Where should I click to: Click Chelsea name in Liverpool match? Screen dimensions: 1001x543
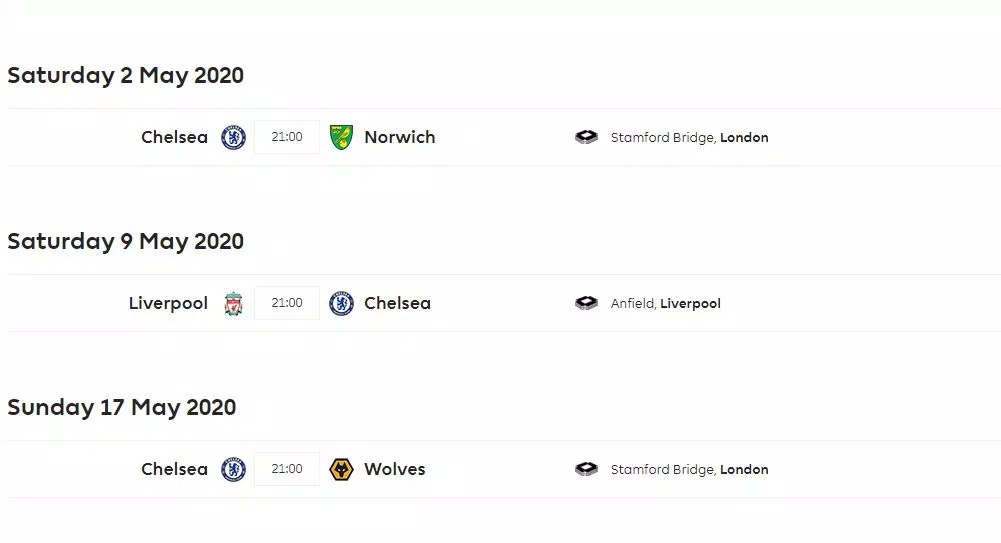[397, 303]
